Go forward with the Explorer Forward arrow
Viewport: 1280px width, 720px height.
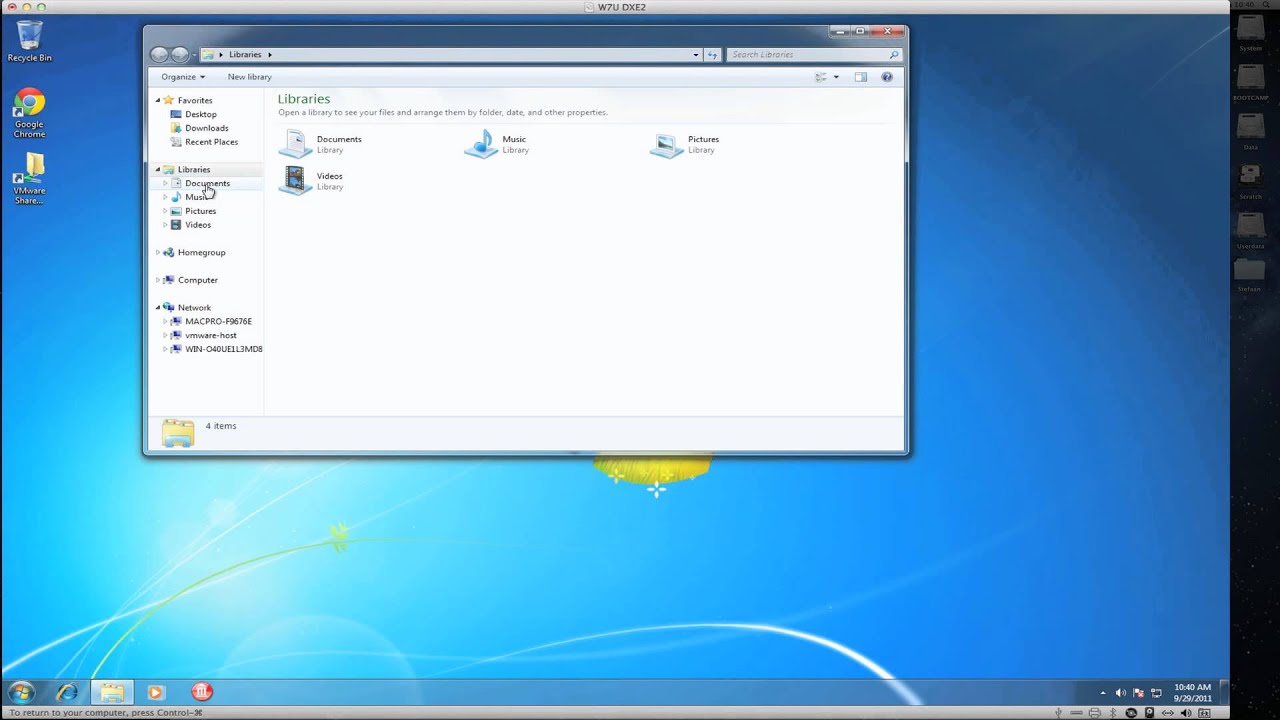[180, 55]
